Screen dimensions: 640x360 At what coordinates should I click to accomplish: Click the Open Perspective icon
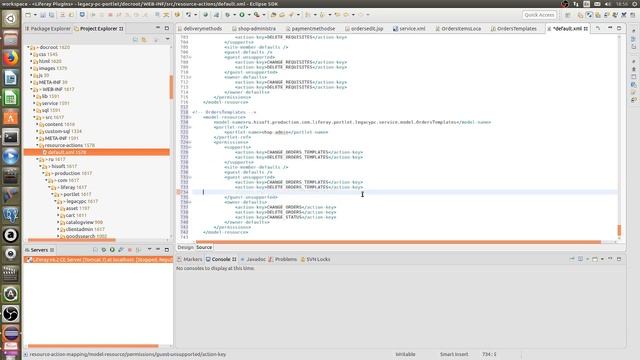(x=568, y=15)
